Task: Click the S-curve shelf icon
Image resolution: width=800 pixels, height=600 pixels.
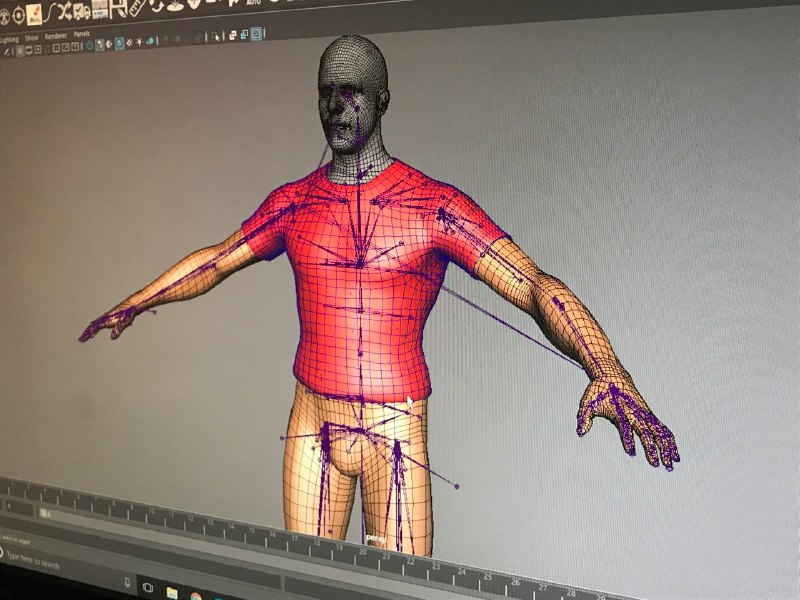Action: tap(49, 13)
